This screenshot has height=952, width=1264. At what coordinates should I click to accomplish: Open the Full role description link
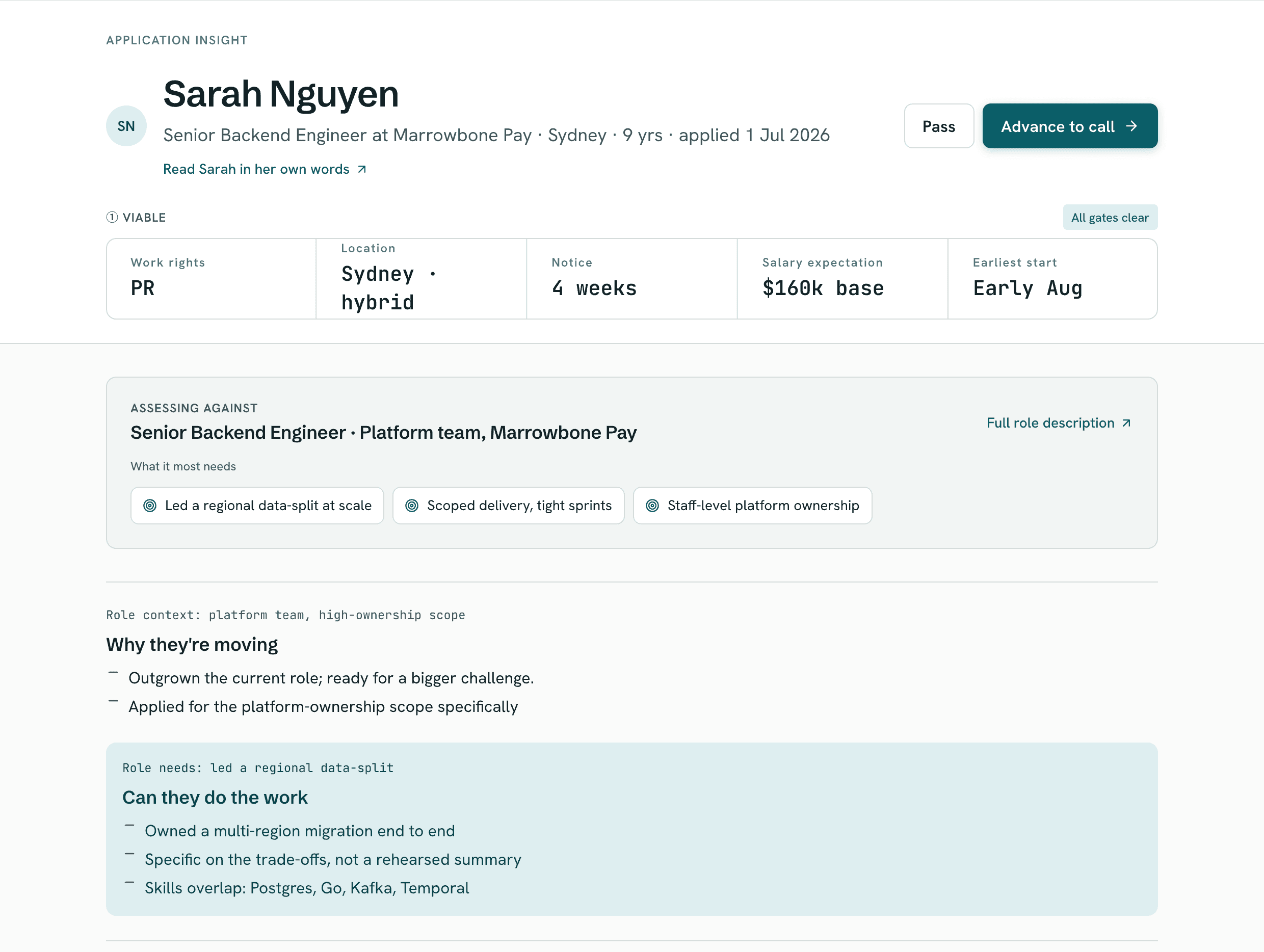(1059, 423)
